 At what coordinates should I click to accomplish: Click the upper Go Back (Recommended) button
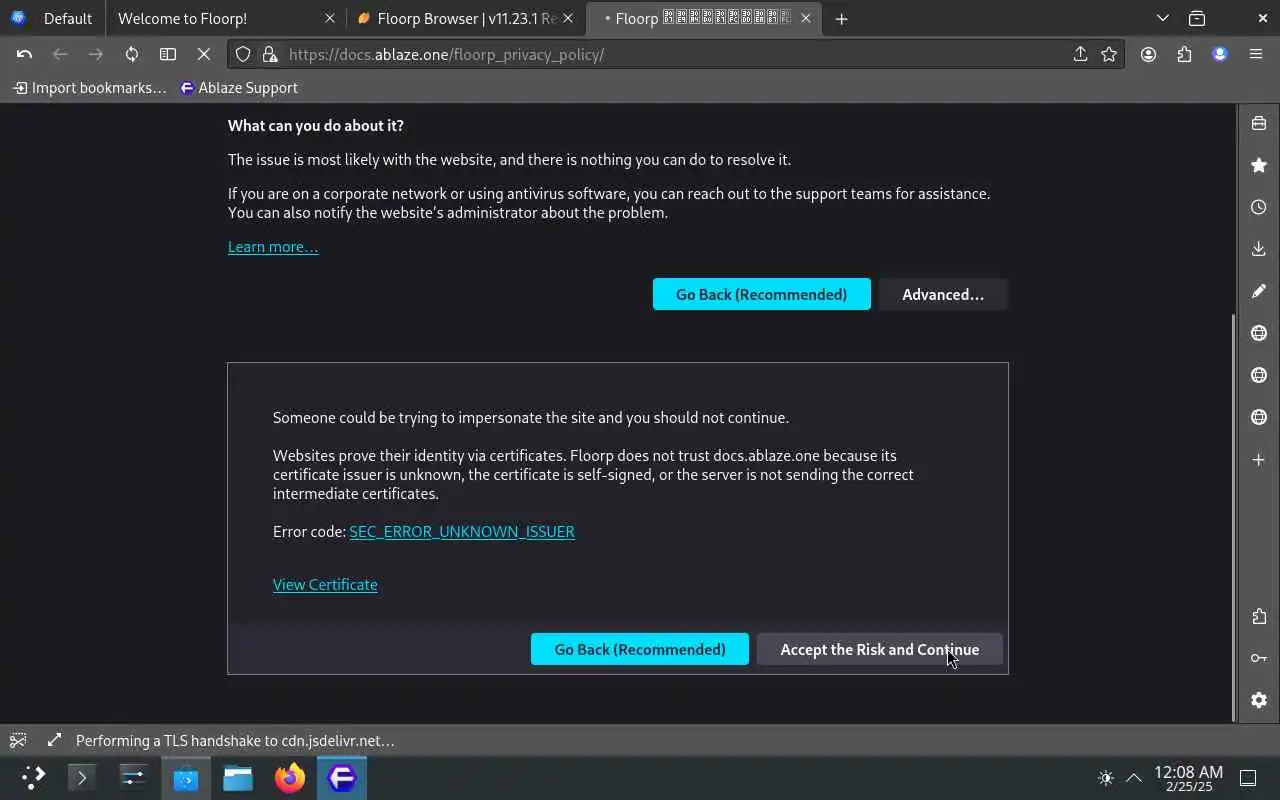761,294
